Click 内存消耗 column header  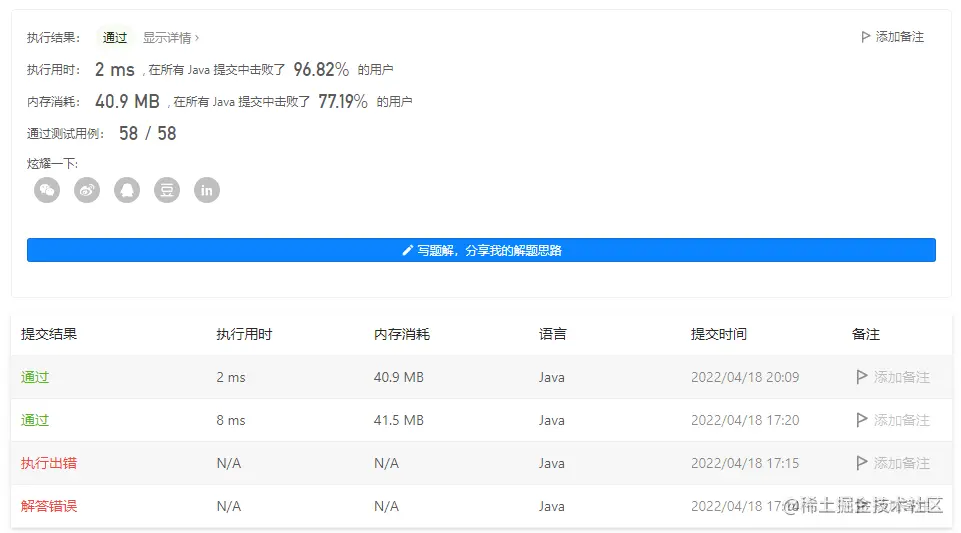[402, 334]
